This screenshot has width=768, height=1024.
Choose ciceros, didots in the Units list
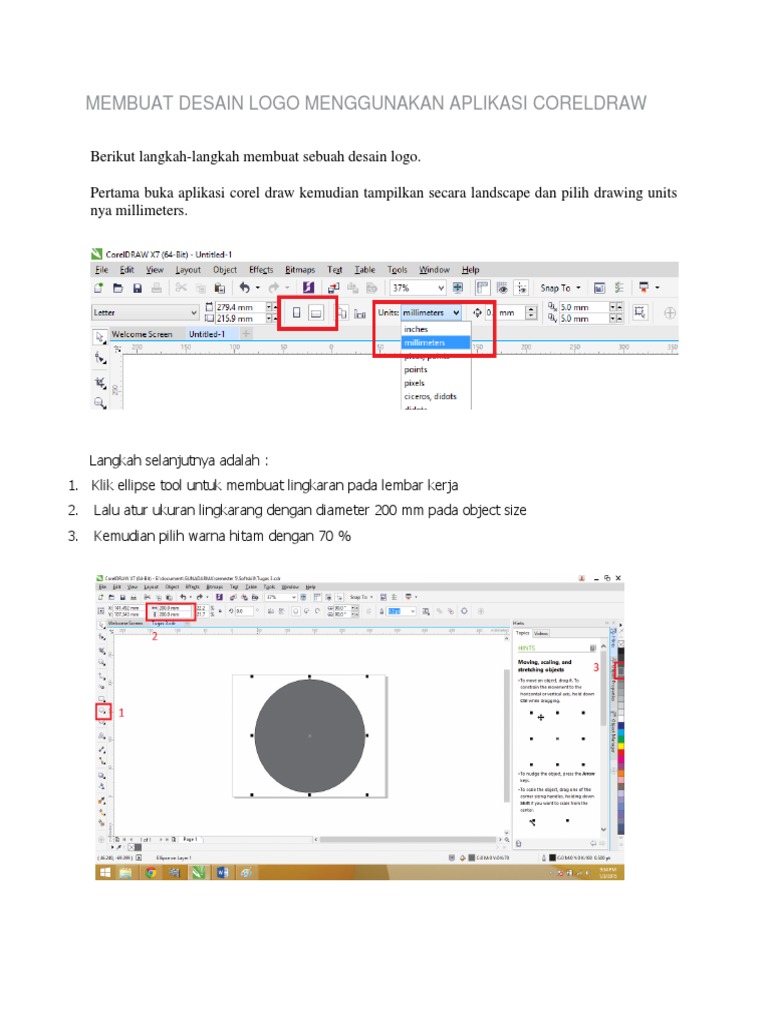436,396
